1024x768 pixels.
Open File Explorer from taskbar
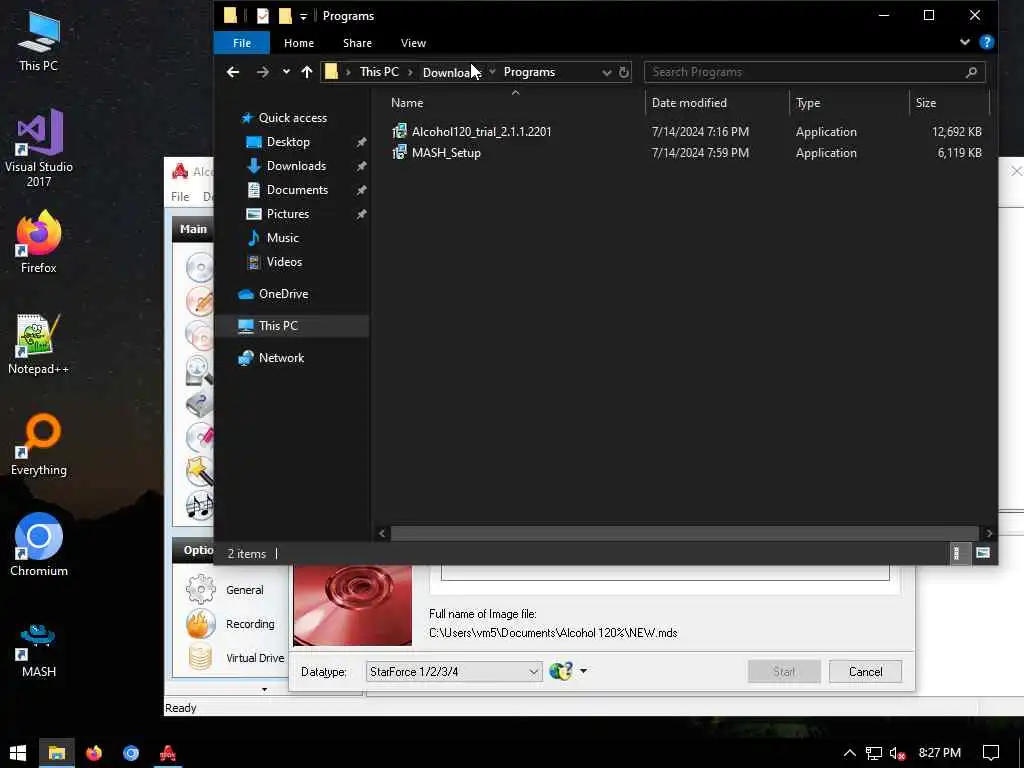point(57,753)
